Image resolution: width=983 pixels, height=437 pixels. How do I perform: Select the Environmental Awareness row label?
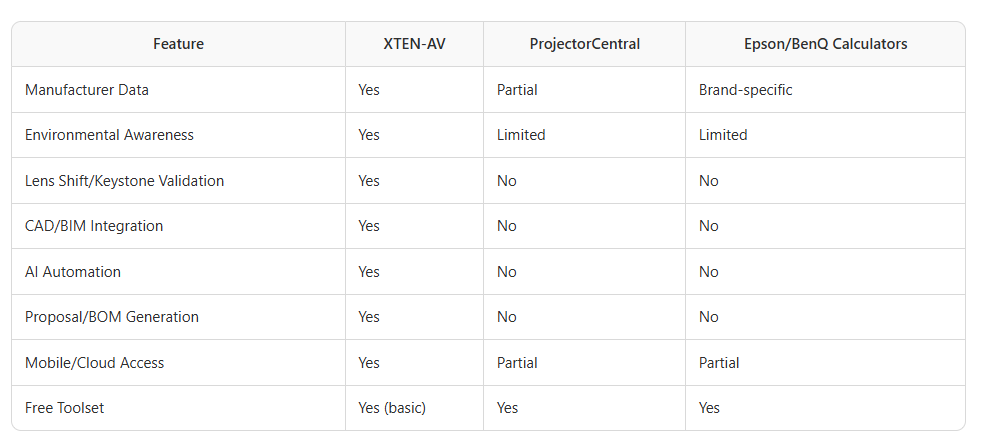pos(109,135)
